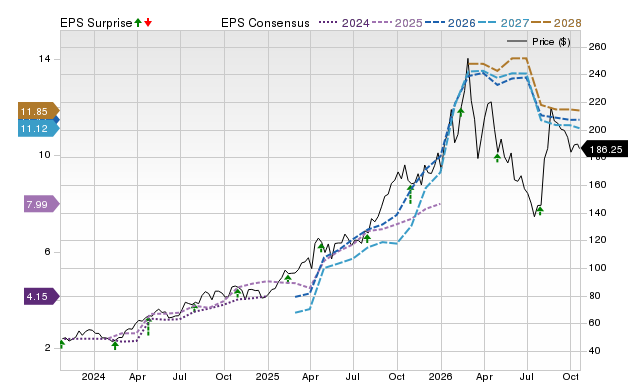
Task: Click the 11.85 value tag for 2028
Action: [x=38, y=111]
